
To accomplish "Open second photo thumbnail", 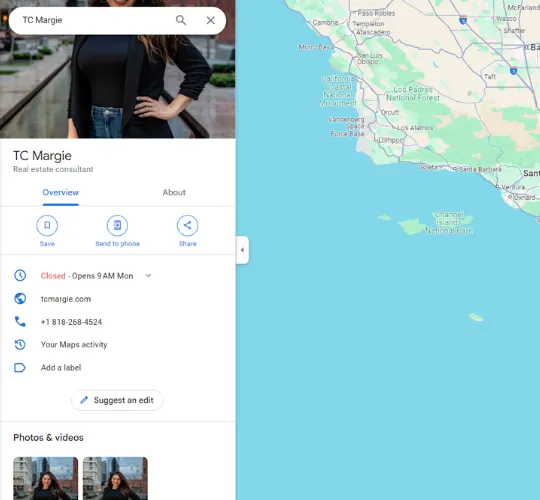I will [x=115, y=478].
